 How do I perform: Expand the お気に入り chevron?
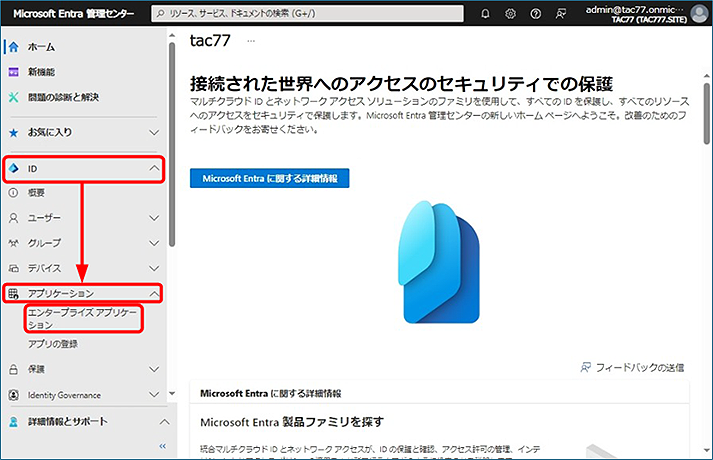(x=154, y=133)
